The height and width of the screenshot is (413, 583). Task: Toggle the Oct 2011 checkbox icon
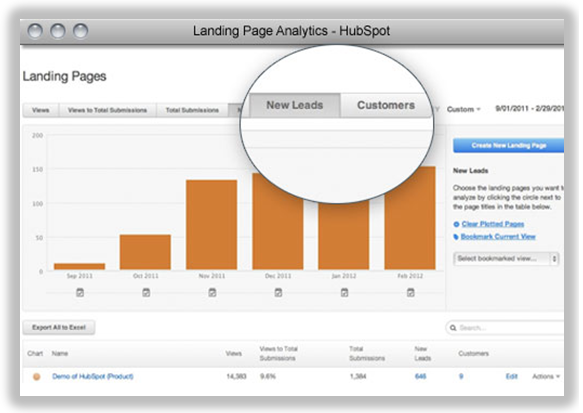[x=146, y=293]
